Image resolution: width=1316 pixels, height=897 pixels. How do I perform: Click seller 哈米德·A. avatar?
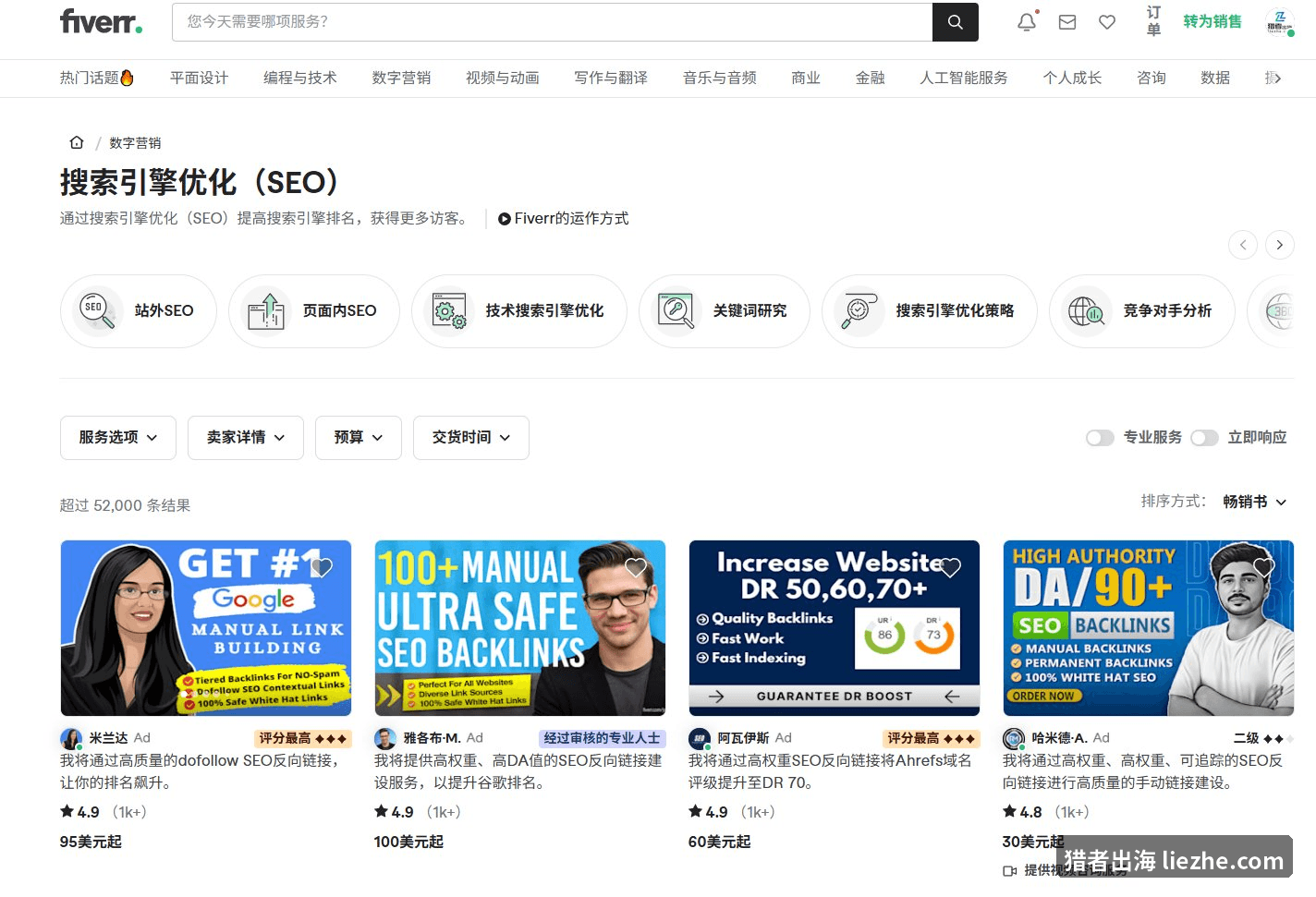[1014, 738]
